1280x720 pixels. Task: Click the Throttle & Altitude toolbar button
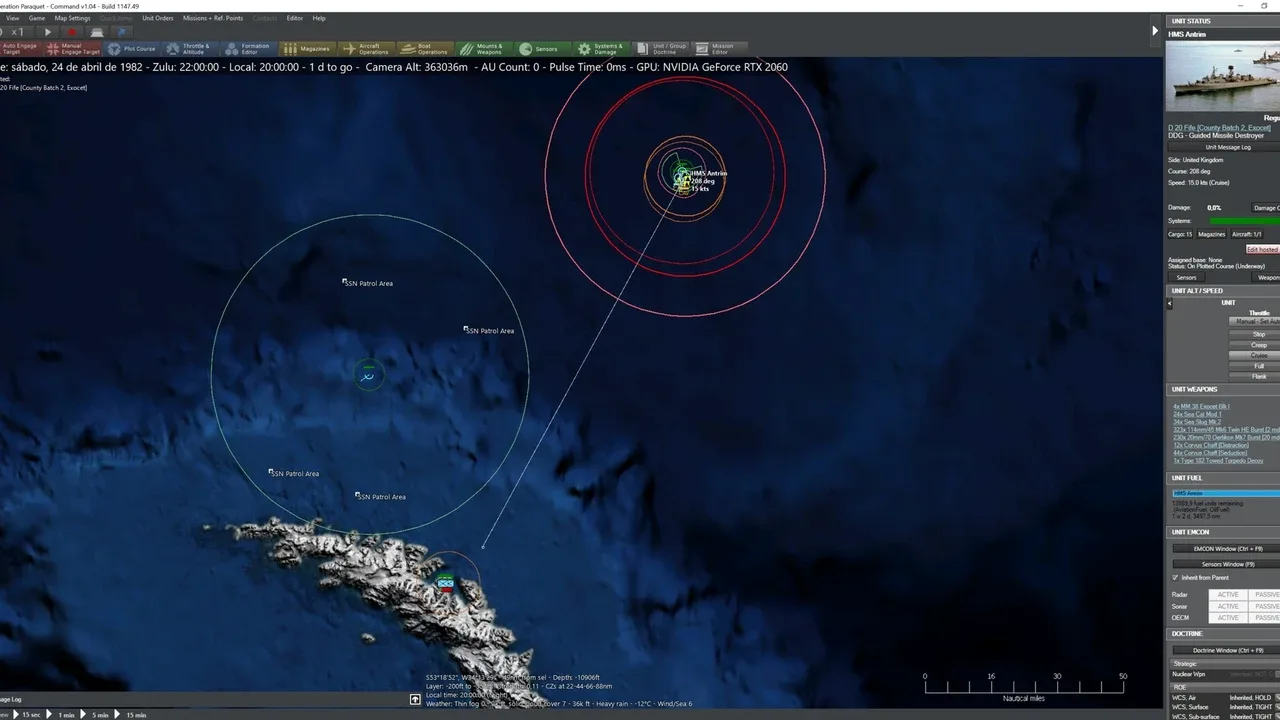click(188, 48)
